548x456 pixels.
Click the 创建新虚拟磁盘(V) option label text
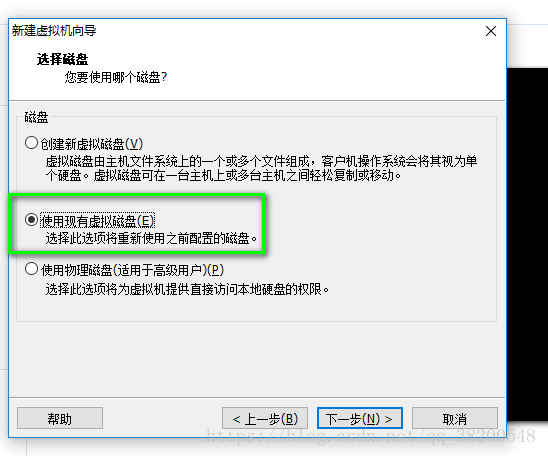click(92, 144)
